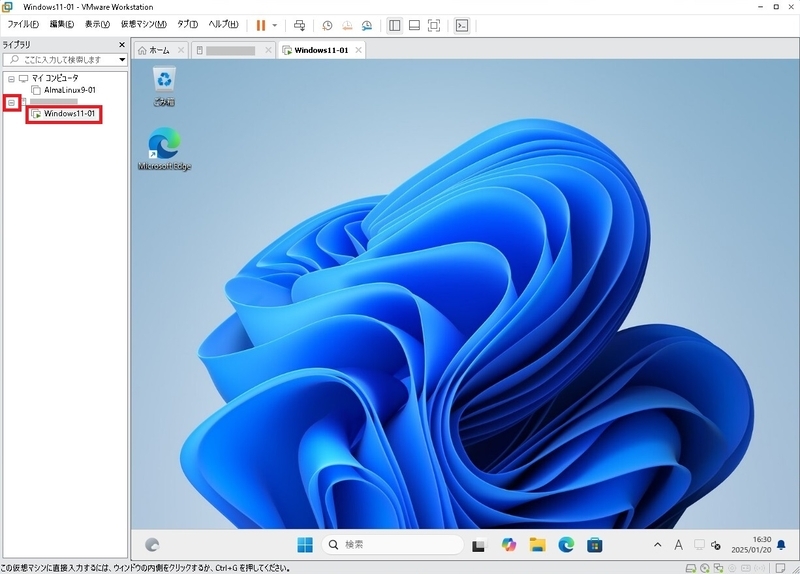The height and width of the screenshot is (574, 800).
Task: Launch Edge from the guest taskbar
Action: pyautogui.click(x=566, y=545)
